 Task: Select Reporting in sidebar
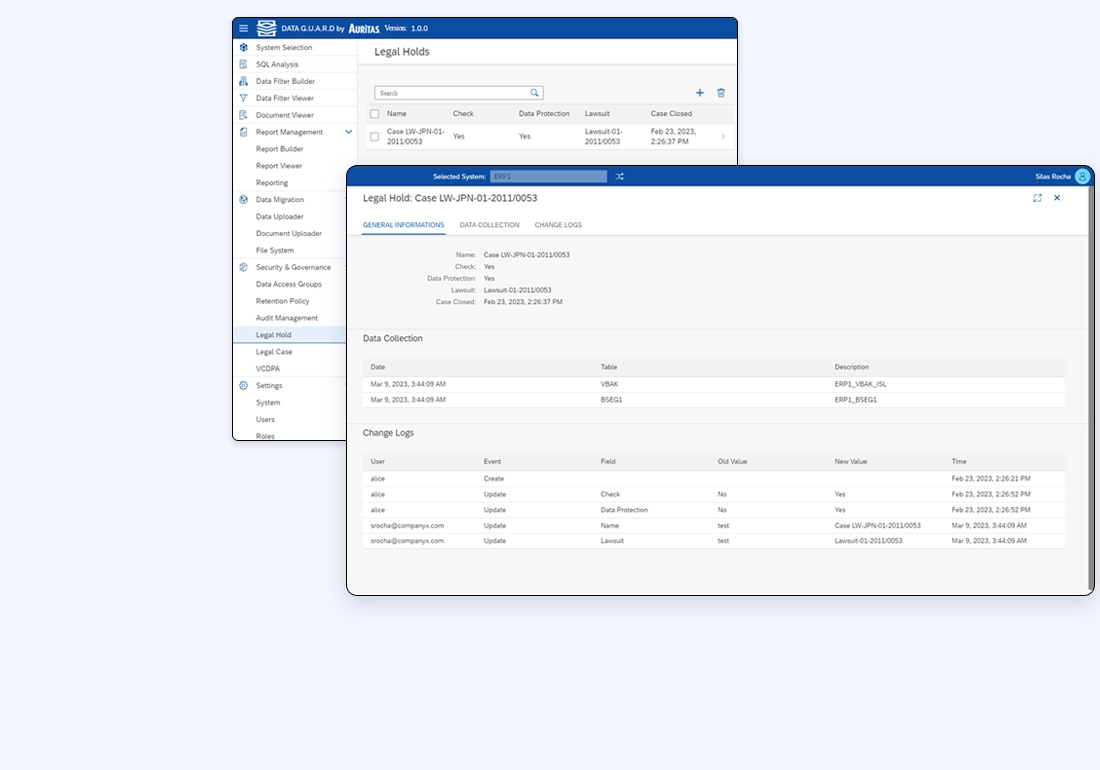coord(272,183)
